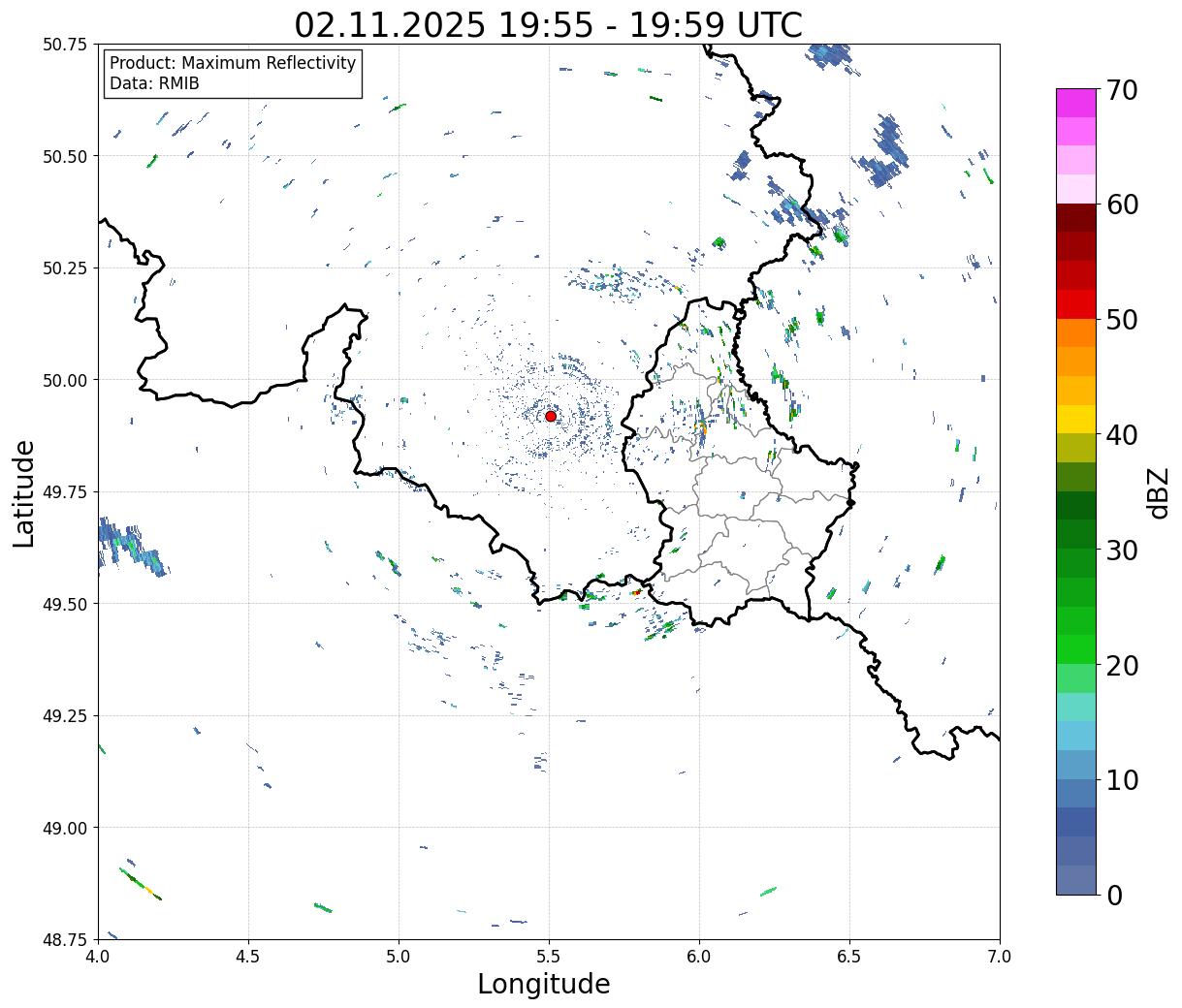This screenshot has width=1182, height=1008.
Task: Click the latitude tick label 50.75
Action: (x=64, y=45)
